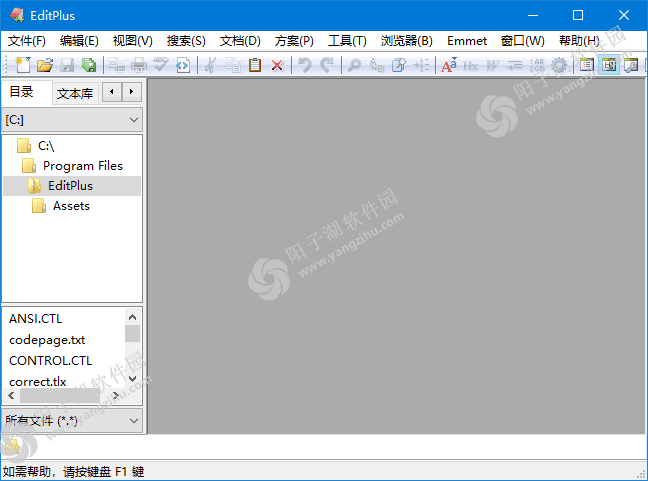Screen dimensions: 648x481
Task: Maximize the EditPlus window
Action: (x=578, y=15)
